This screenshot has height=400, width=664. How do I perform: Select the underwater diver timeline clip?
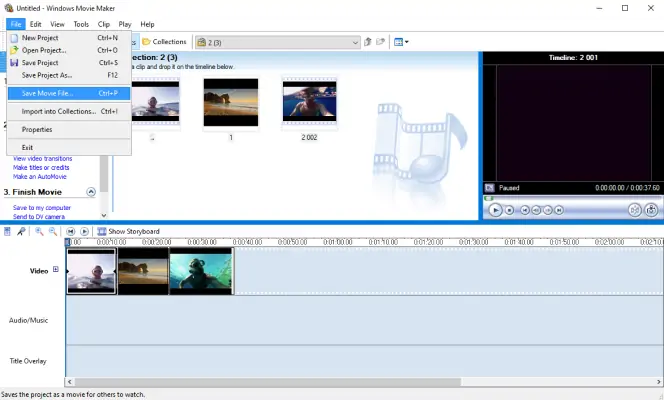coord(202,271)
